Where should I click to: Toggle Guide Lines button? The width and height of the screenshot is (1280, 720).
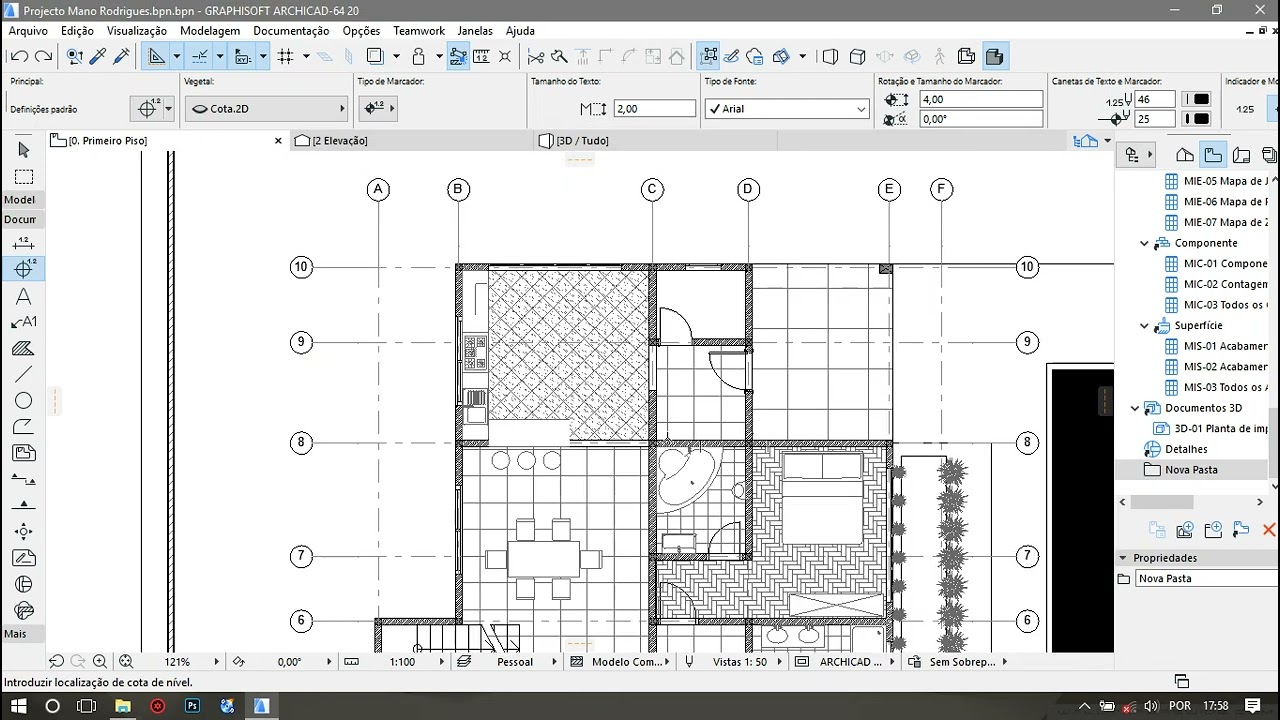(x=157, y=57)
